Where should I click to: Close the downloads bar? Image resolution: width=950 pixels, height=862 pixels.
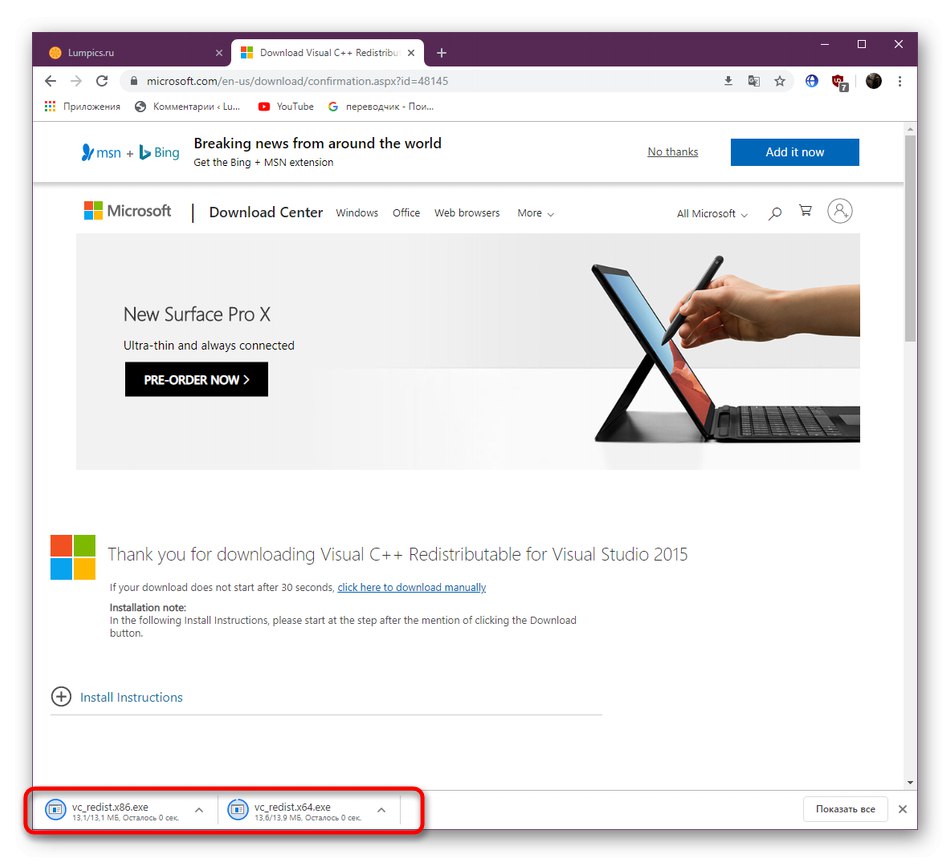[902, 809]
